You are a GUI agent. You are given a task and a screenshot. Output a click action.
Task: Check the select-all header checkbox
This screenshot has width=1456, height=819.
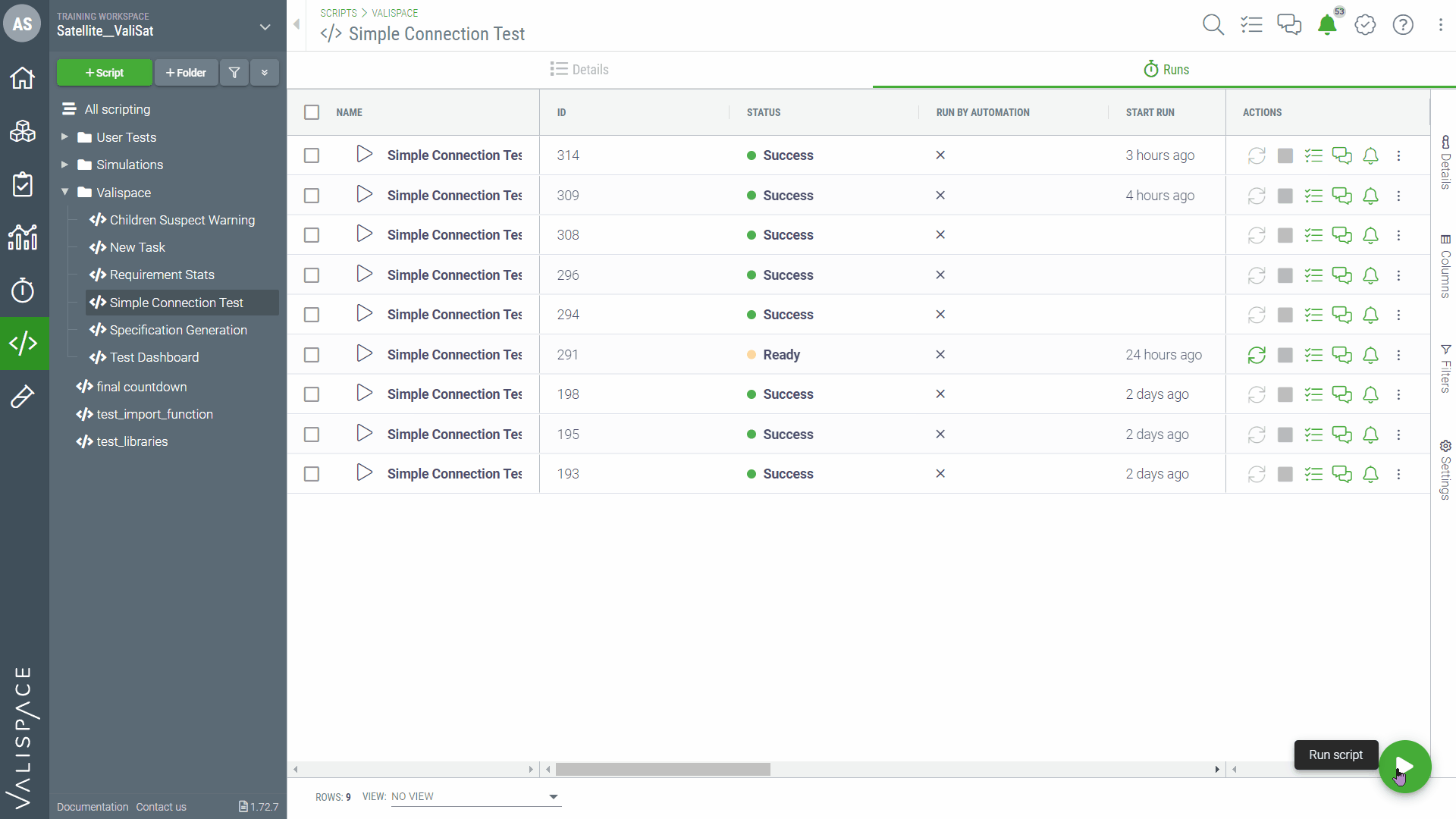pos(312,112)
